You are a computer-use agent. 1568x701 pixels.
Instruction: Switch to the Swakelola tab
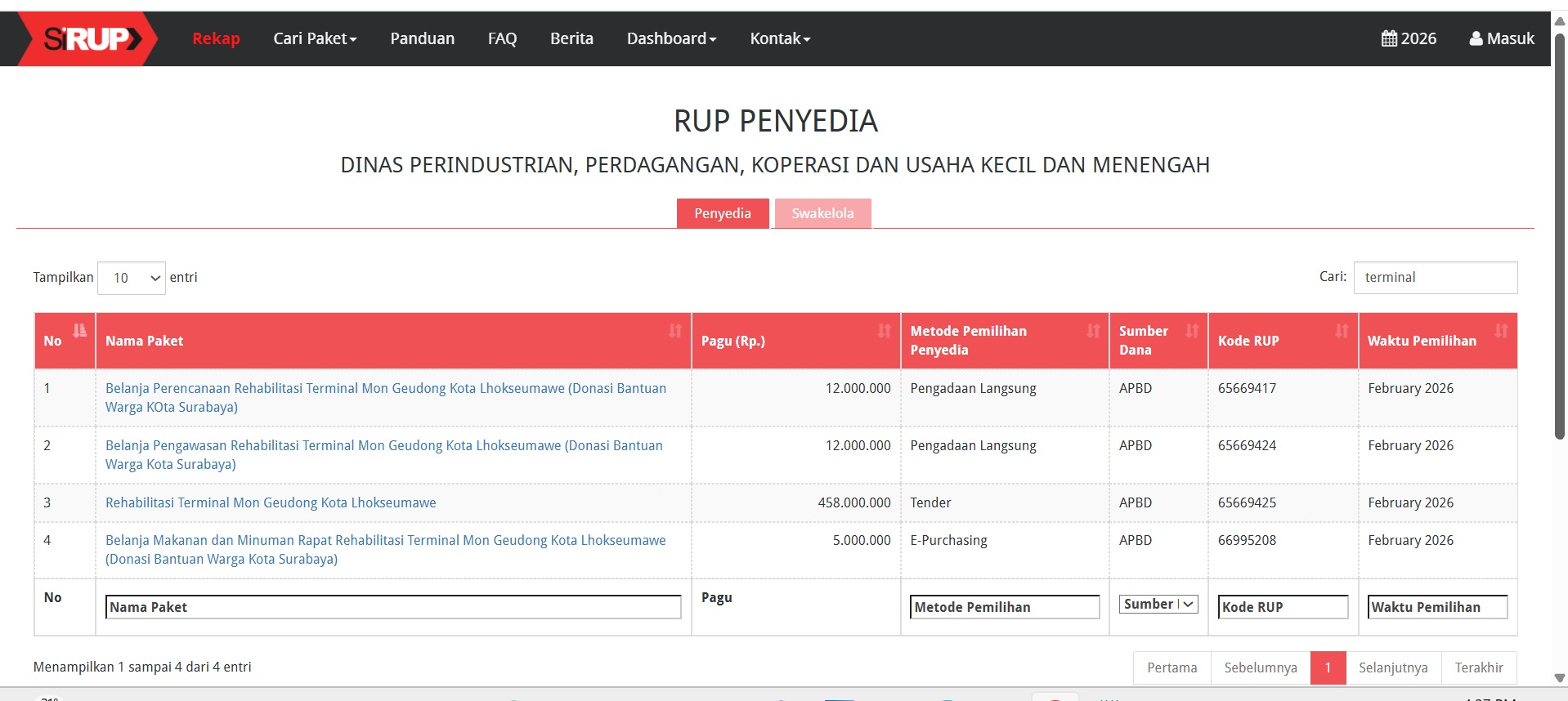[822, 213]
